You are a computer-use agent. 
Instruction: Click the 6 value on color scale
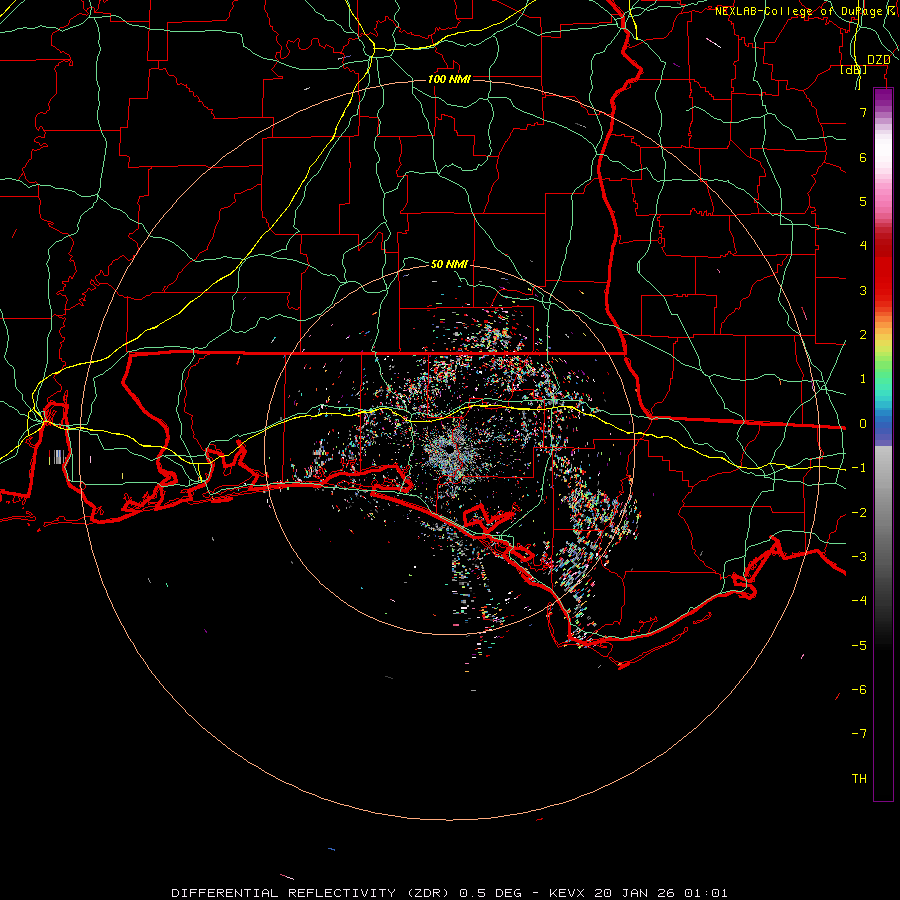pyautogui.click(x=863, y=157)
